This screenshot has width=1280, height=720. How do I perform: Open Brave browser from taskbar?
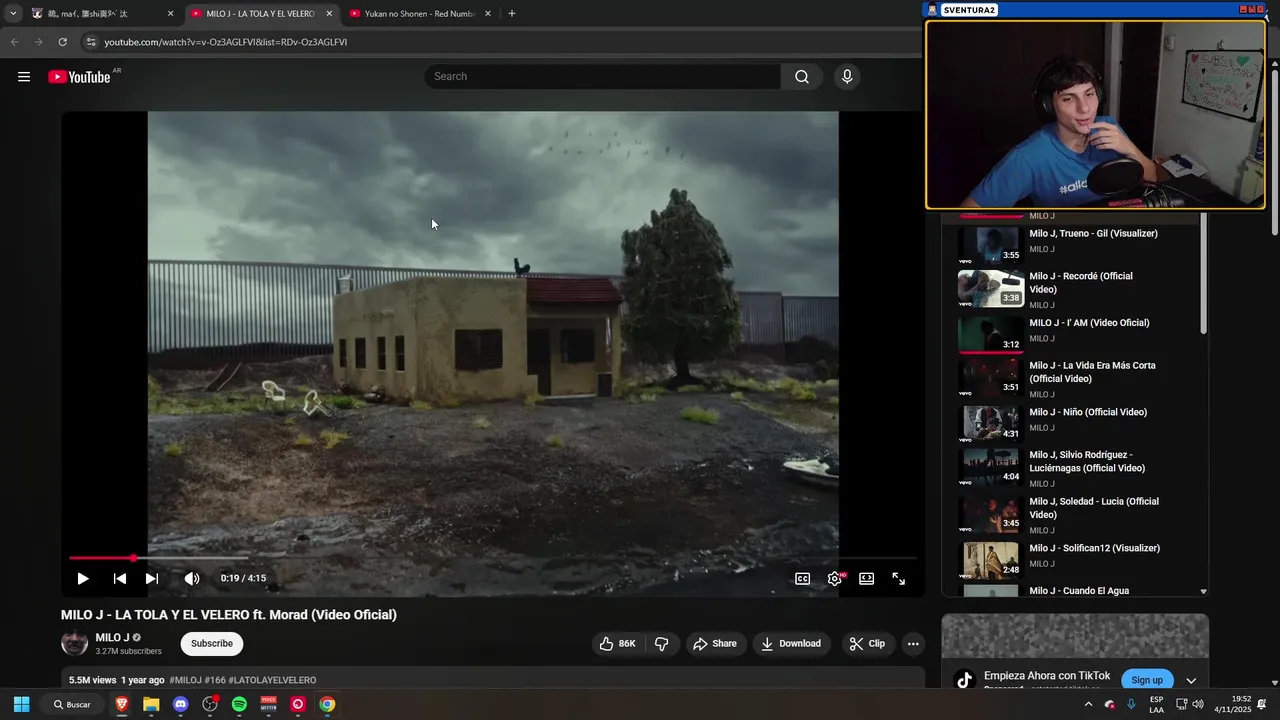click(x=122, y=704)
